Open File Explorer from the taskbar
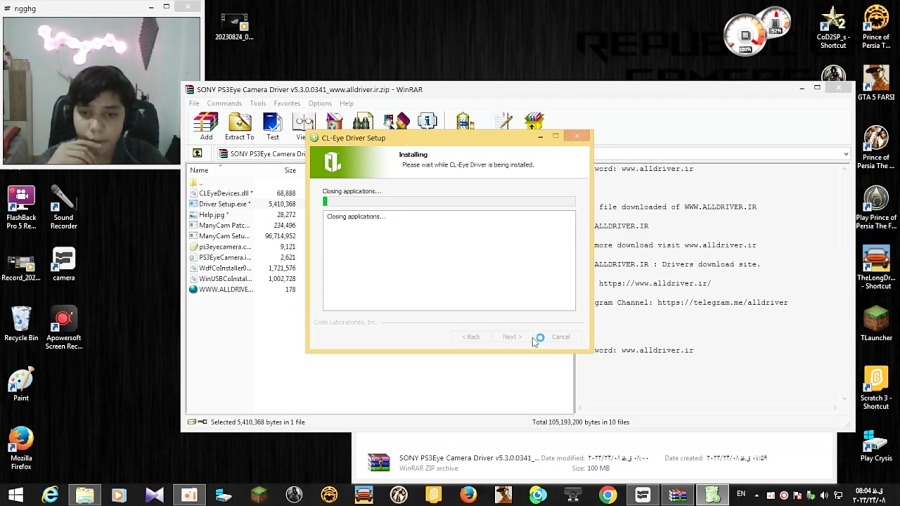Image resolution: width=900 pixels, height=506 pixels. (84, 495)
